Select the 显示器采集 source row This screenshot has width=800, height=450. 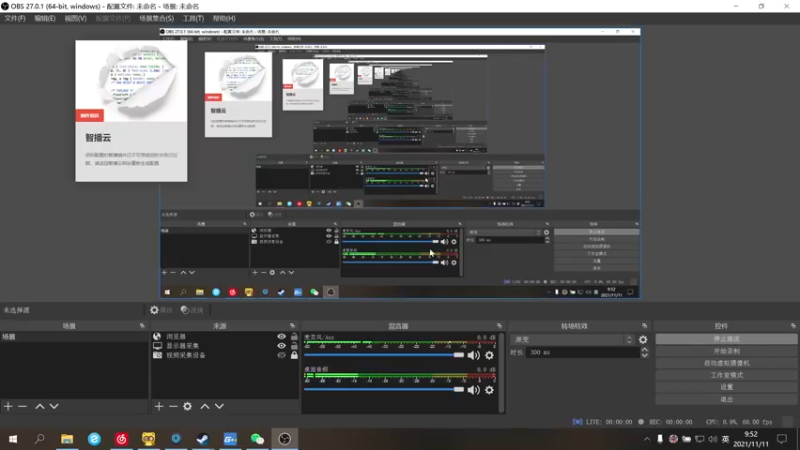point(224,345)
